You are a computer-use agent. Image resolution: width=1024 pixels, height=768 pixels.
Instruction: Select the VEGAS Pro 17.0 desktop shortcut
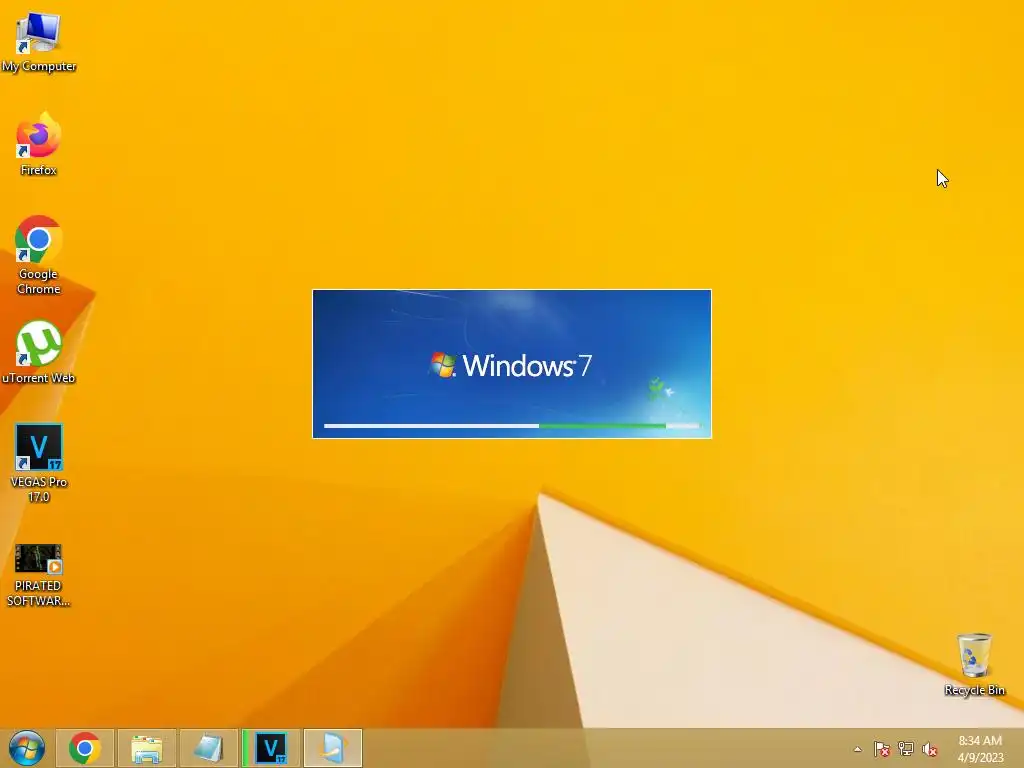pyautogui.click(x=39, y=462)
